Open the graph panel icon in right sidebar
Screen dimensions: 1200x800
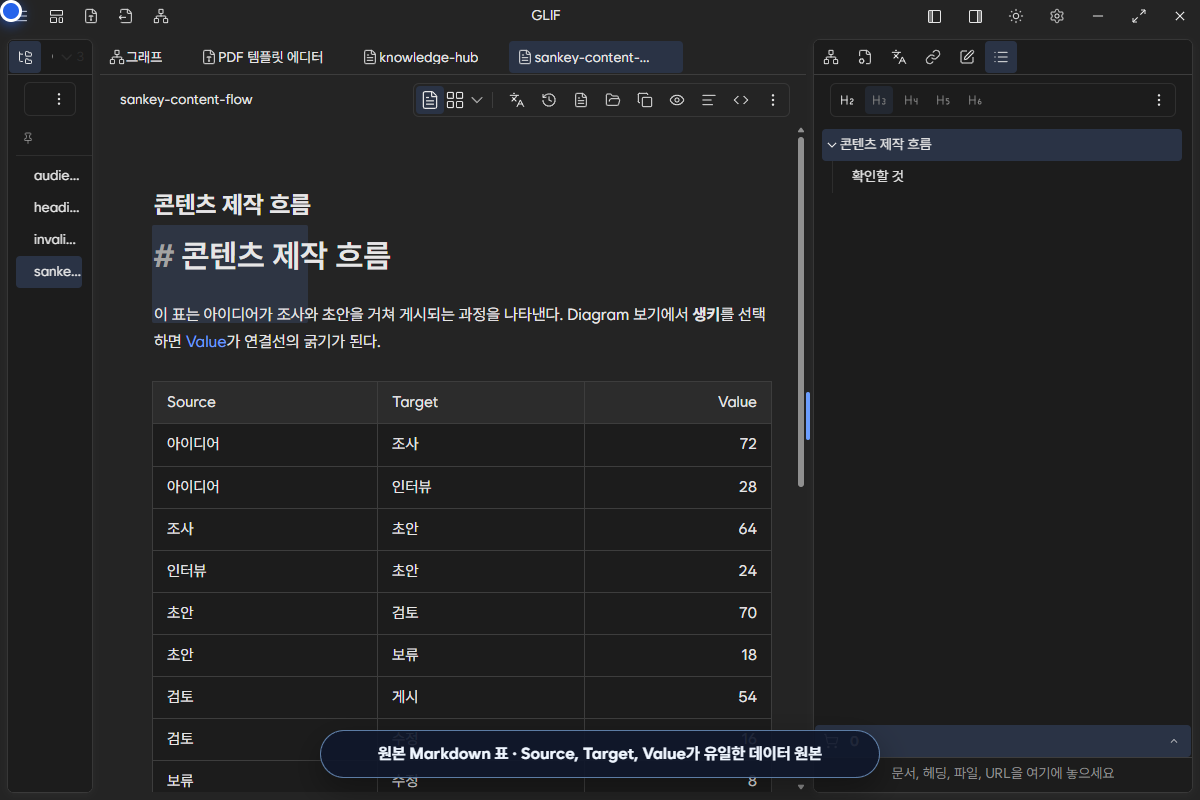click(831, 57)
